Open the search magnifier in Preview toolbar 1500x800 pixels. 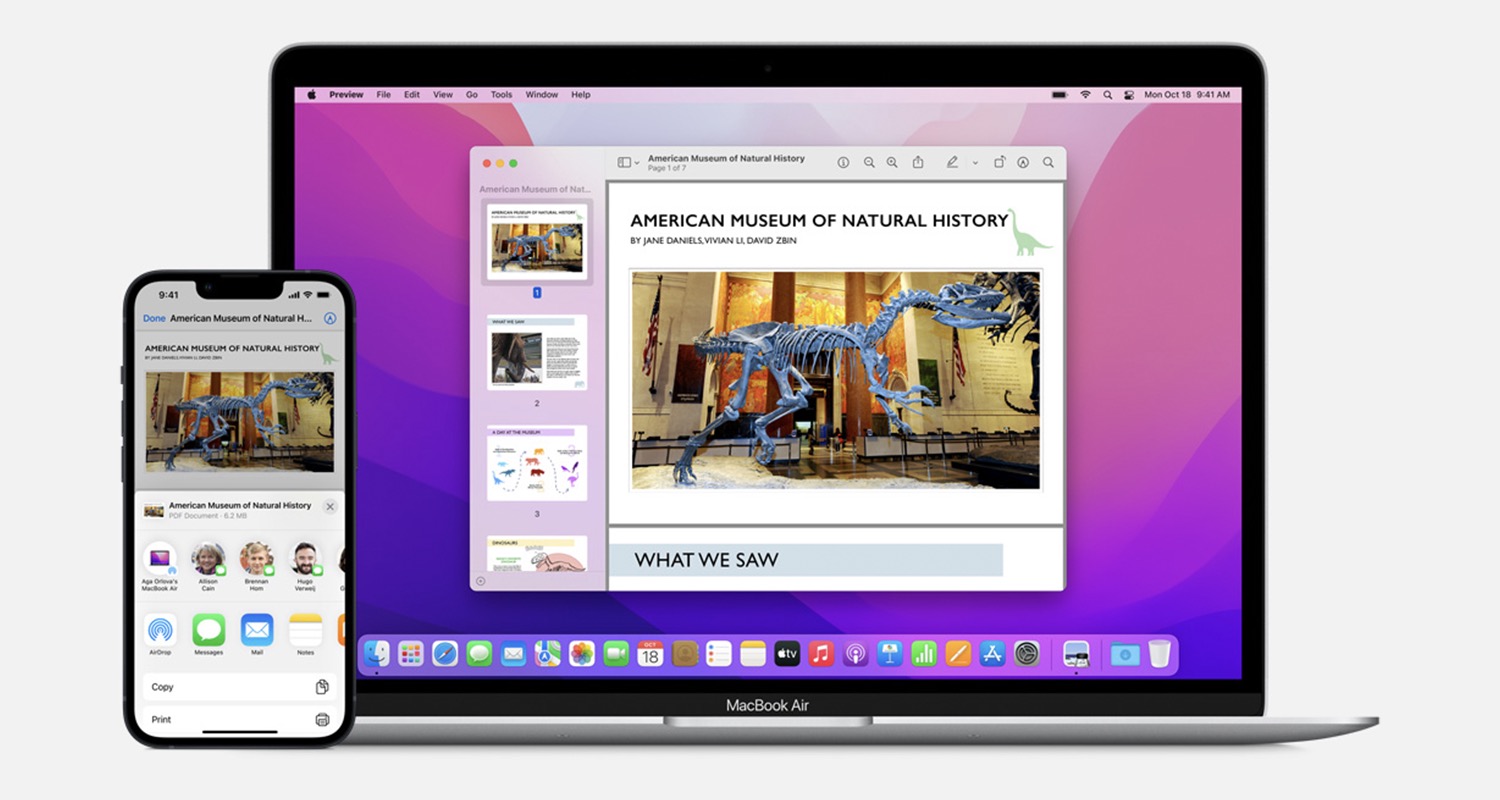[x=1048, y=162]
